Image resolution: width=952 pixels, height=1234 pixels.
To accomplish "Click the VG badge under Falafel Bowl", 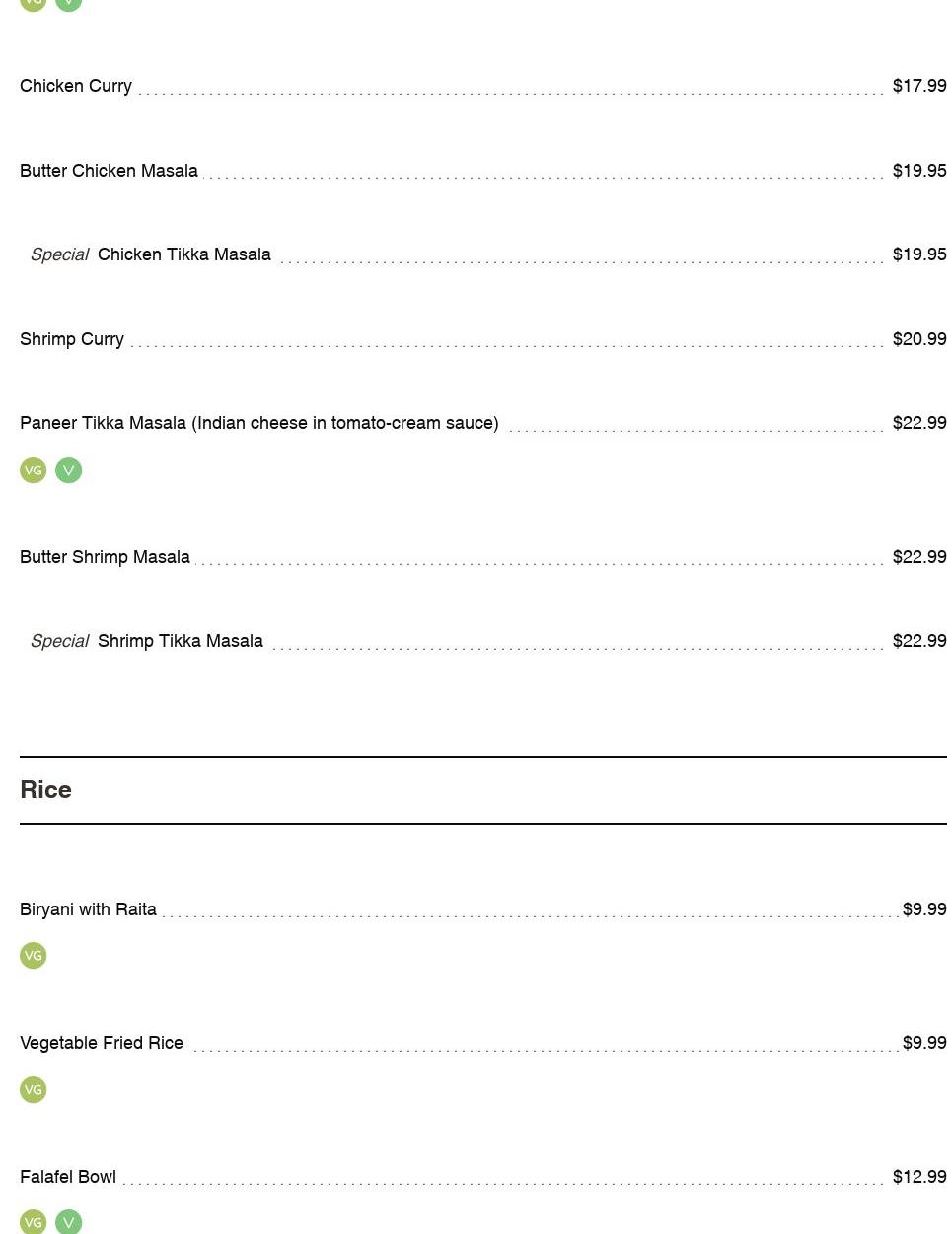I will coord(34,1222).
